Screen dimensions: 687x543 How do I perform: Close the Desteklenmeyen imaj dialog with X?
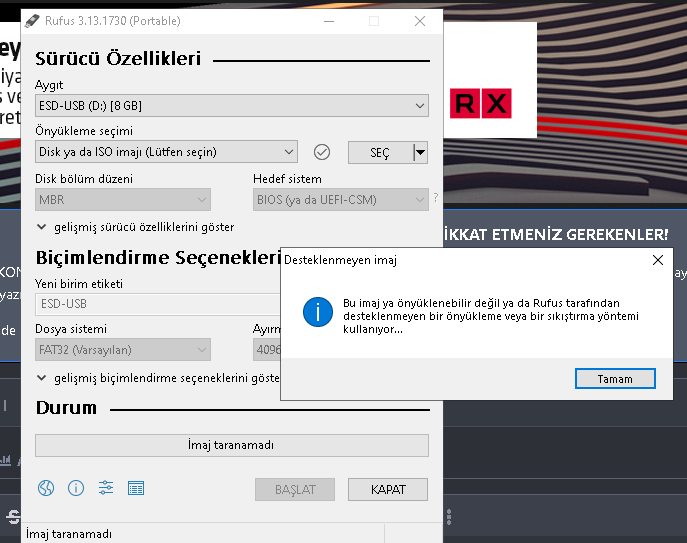tap(658, 260)
